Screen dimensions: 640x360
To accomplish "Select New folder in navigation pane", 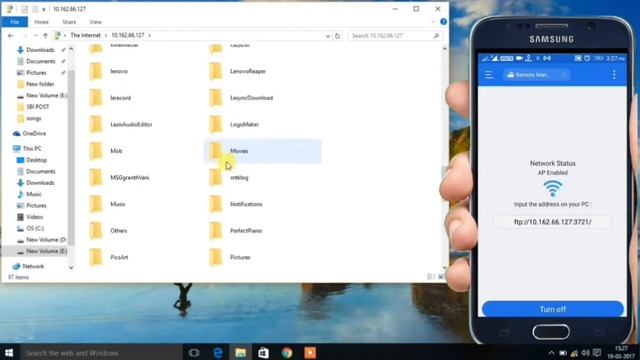I will pos(40,84).
